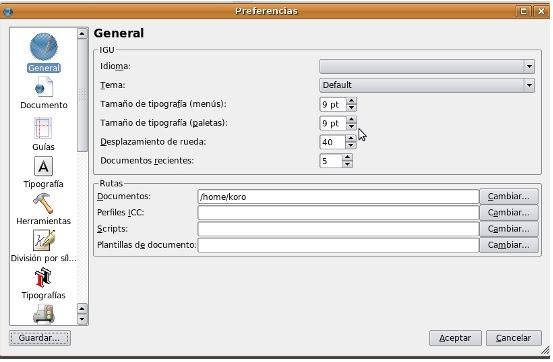Increase Desplazamiento de rueda value
This screenshot has height=362, width=553.
pos(350,139)
